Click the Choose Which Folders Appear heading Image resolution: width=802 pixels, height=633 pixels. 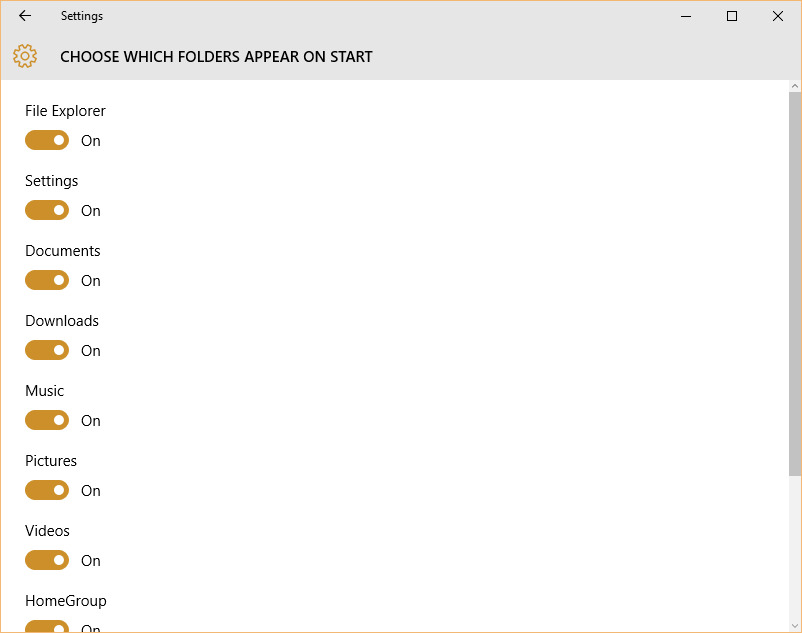tap(216, 57)
